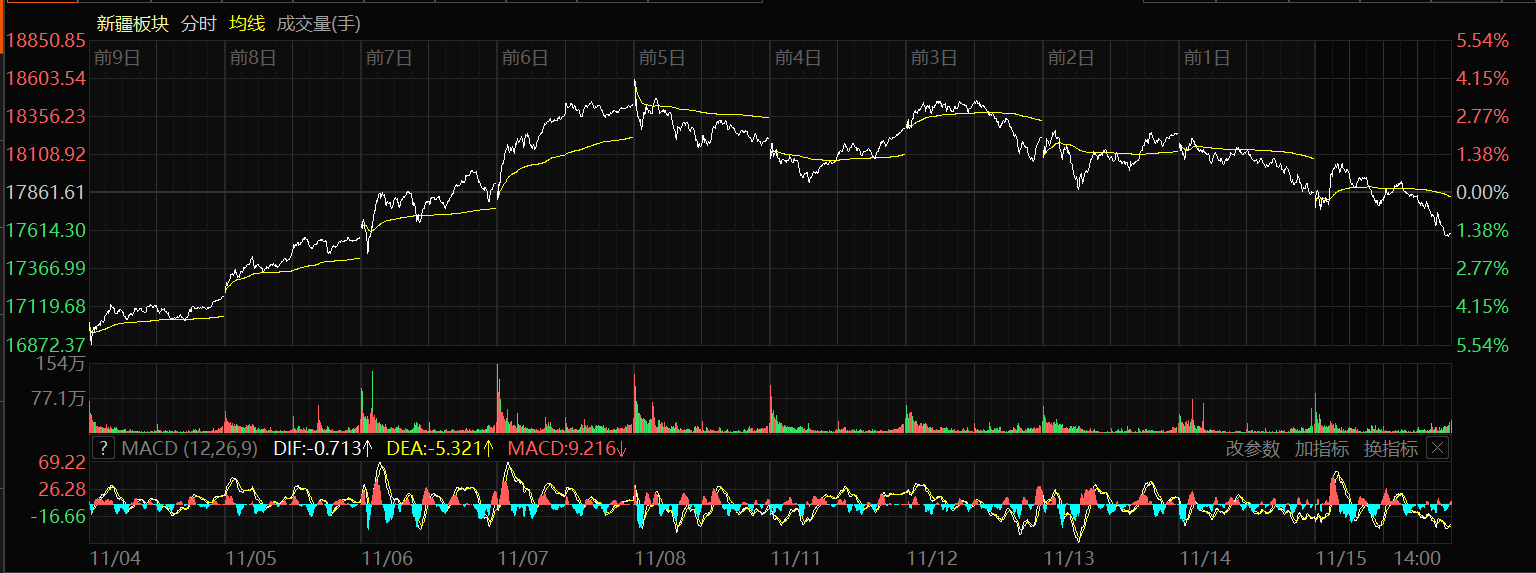1536x573 pixels.
Task: Click the 18108.92 price axis value
Action: pos(46,154)
